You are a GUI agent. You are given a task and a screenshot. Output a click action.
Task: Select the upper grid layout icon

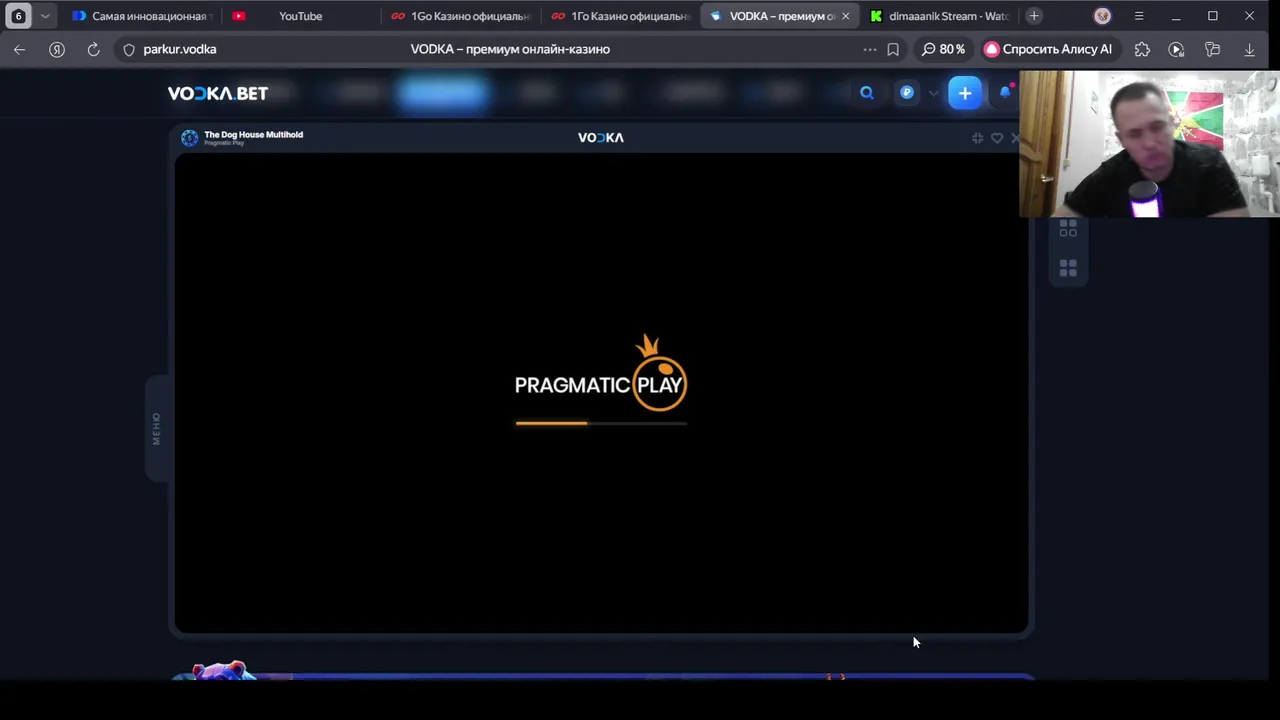click(x=1068, y=229)
